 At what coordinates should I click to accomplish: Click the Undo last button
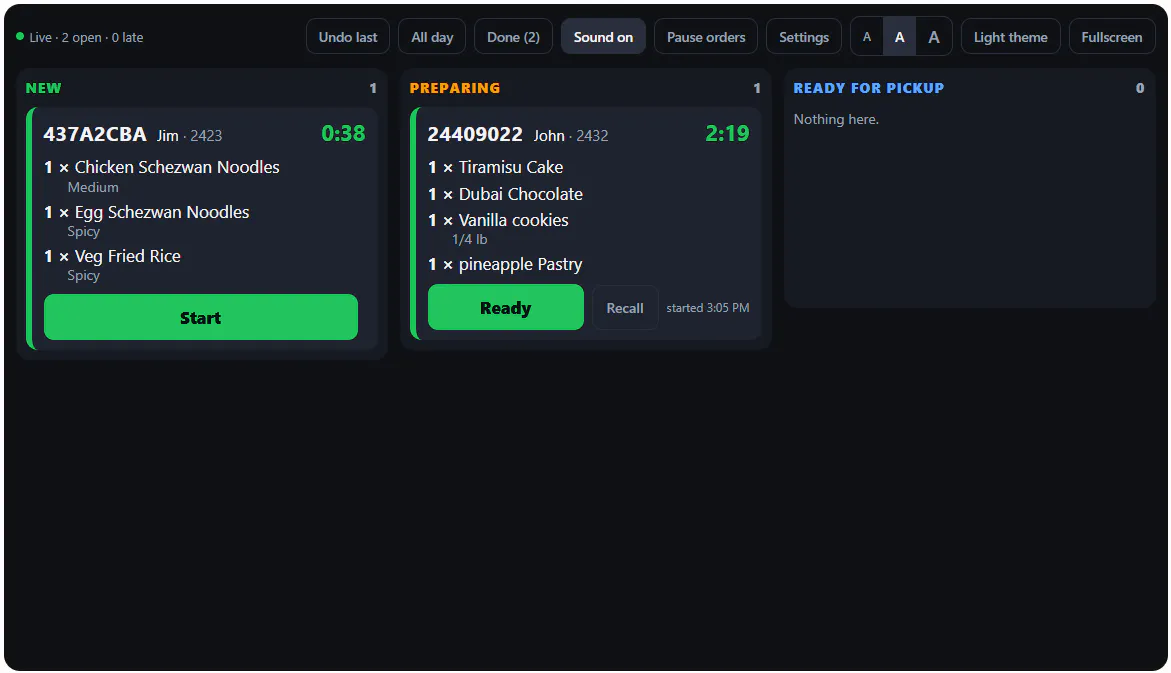(x=347, y=37)
